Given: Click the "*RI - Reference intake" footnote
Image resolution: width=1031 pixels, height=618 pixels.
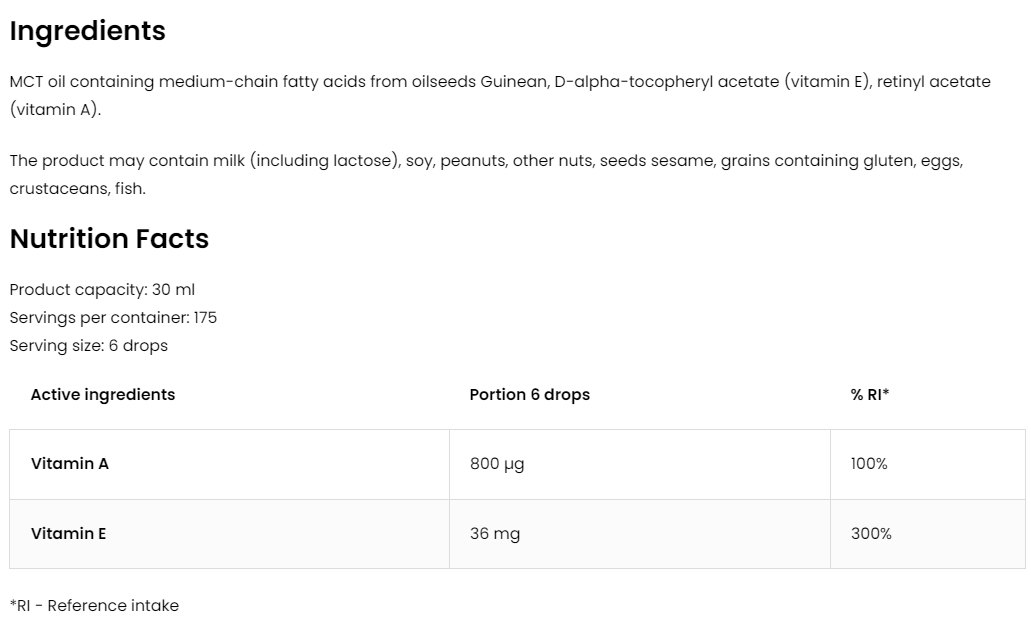Looking at the screenshot, I should [94, 606].
